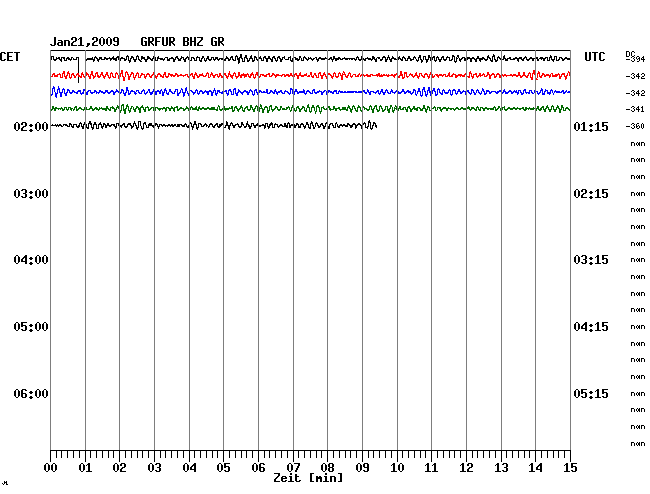This screenshot has height=494, width=650.
Task: Click the 05:00 CET time label
Action: coord(31,327)
